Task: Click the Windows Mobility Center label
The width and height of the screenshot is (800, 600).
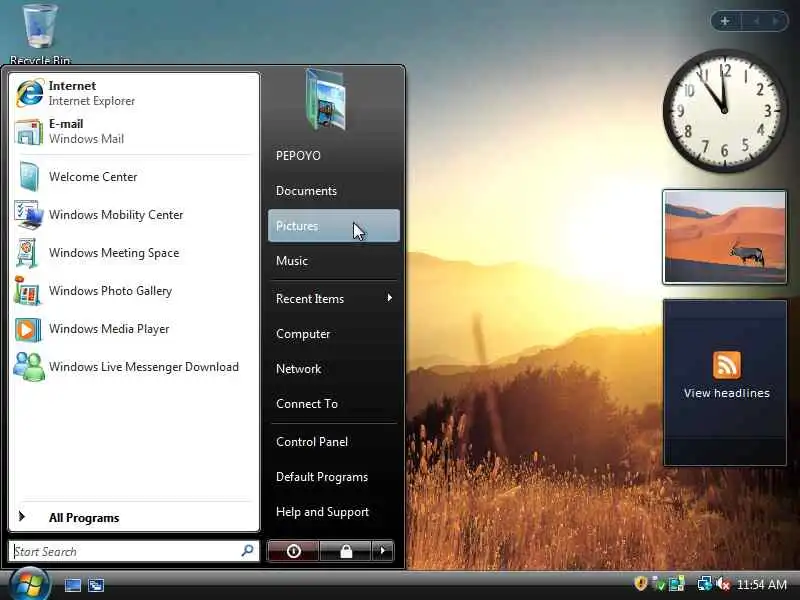Action: tap(116, 215)
